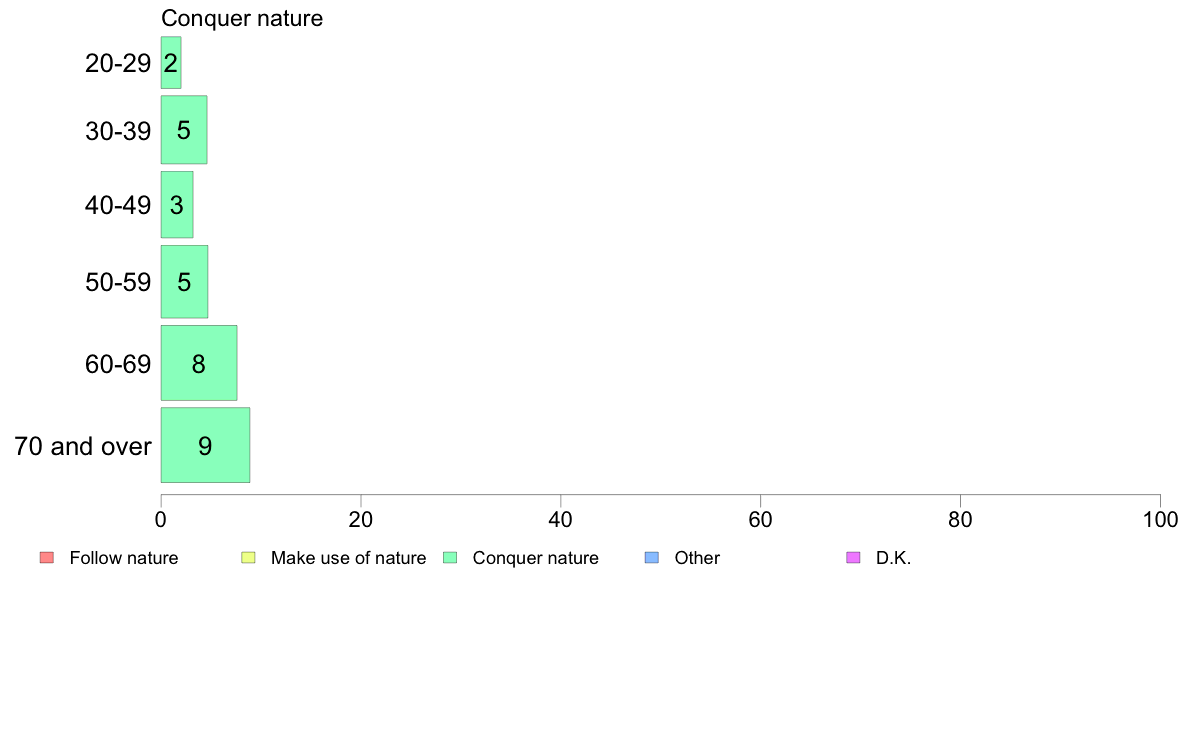
Task: Click the Follow nature legend text
Action: (x=123, y=558)
